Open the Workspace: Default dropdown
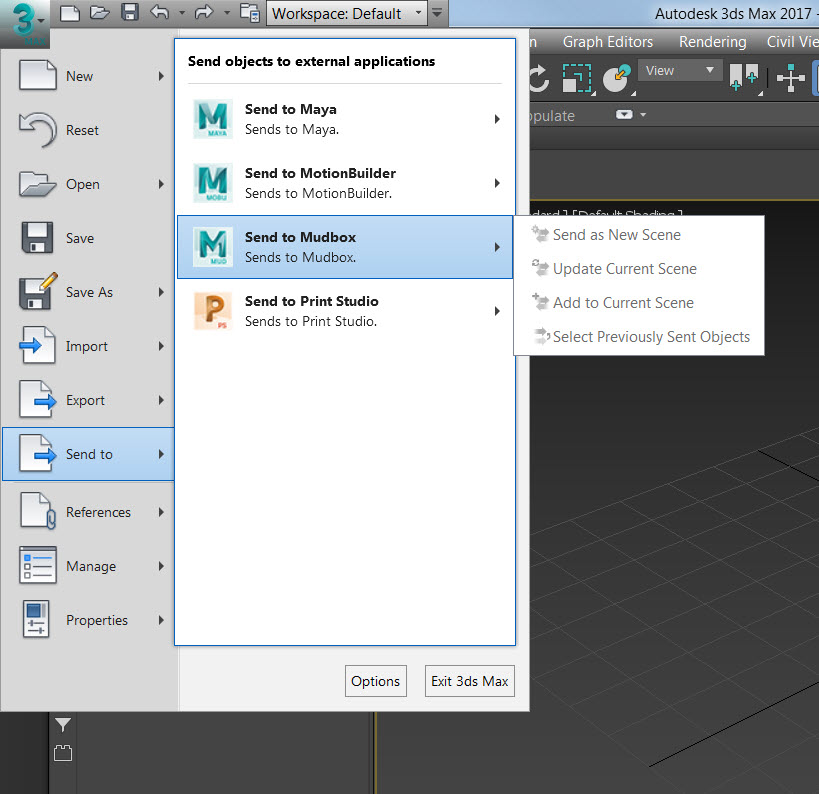The width and height of the screenshot is (819, 794). click(346, 13)
